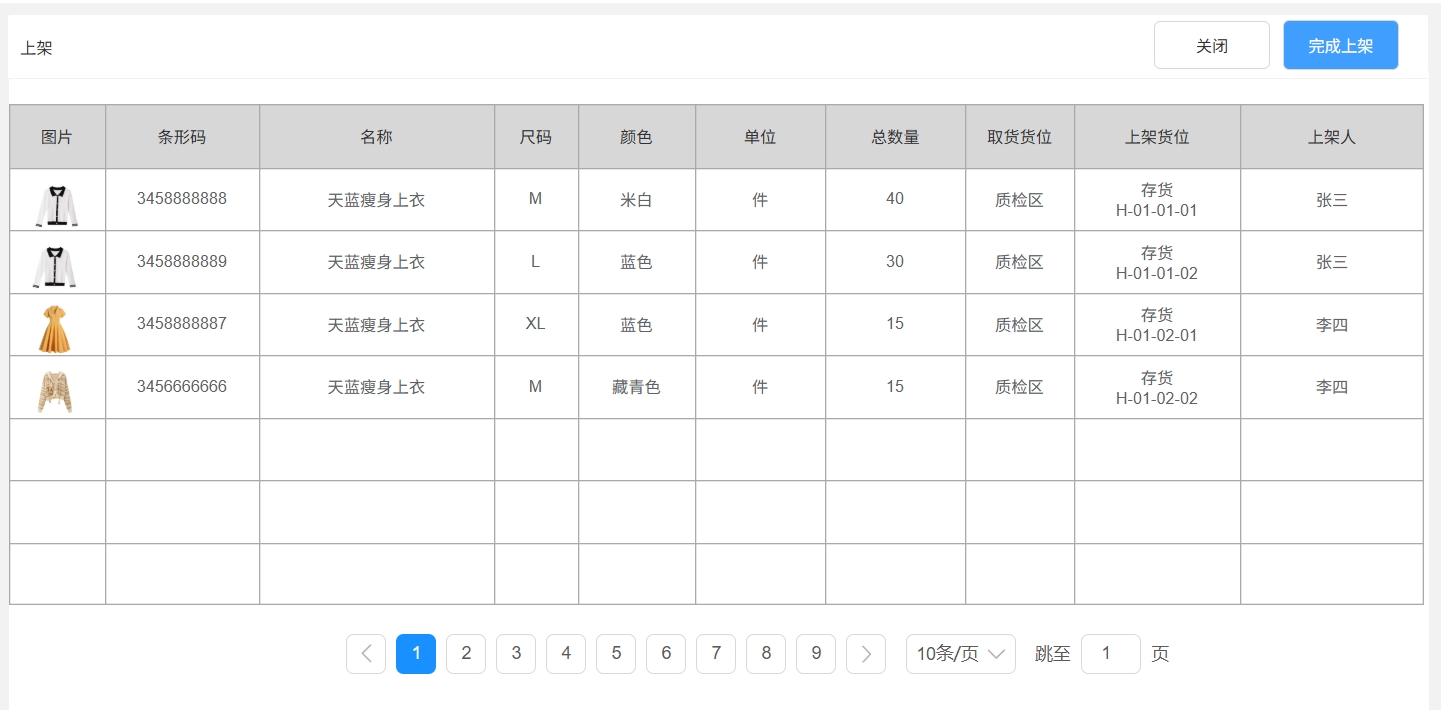
Task: Click the 关闭 button
Action: point(1212,46)
